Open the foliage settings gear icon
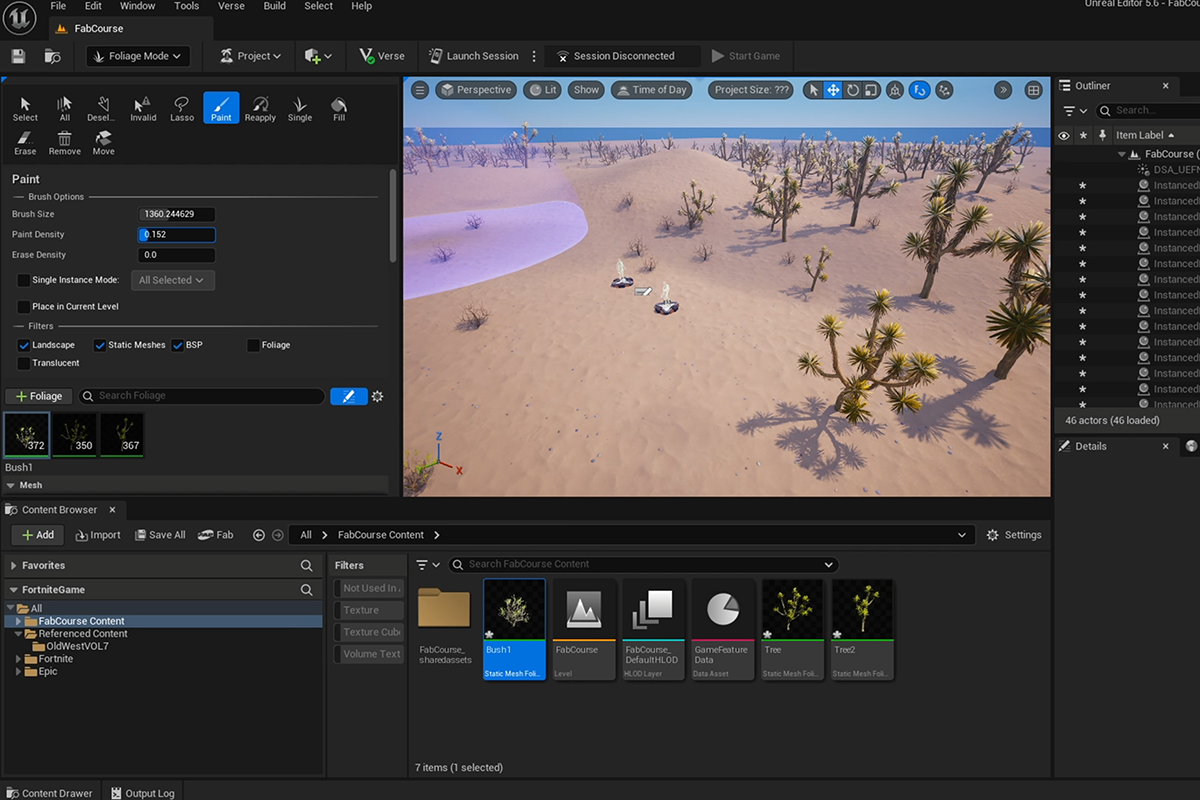Viewport: 1200px width, 800px height. pyautogui.click(x=377, y=396)
